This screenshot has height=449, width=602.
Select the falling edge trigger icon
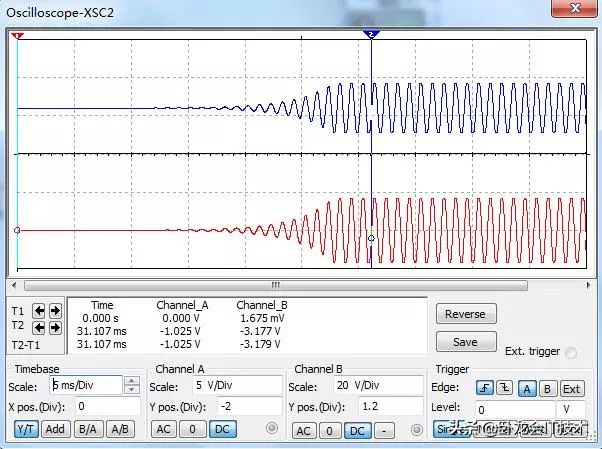click(504, 388)
